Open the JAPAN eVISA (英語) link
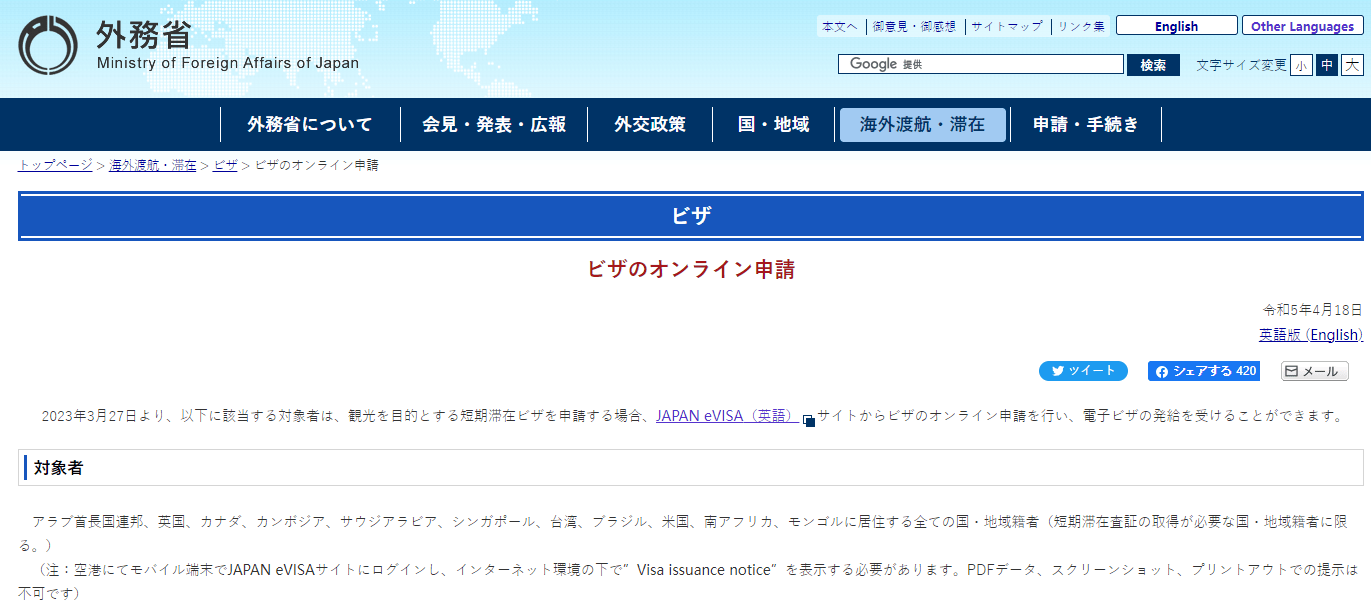Screen dimensions: 1371x609 (x=726, y=416)
